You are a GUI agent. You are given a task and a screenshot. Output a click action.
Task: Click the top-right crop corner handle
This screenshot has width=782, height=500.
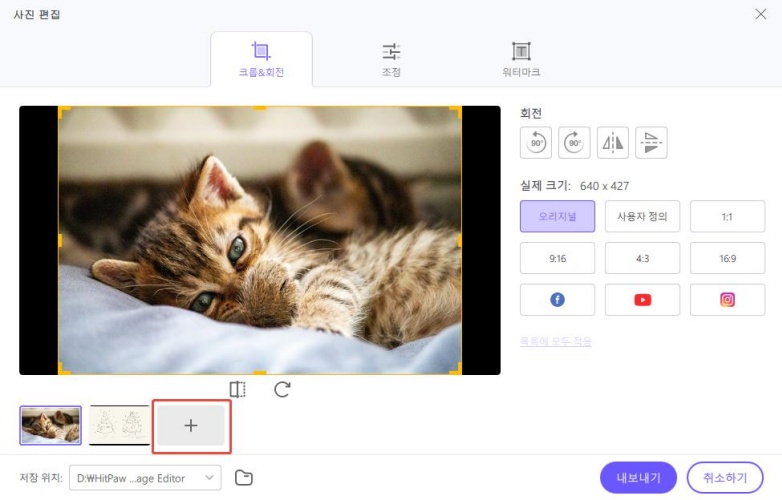[x=456, y=112]
